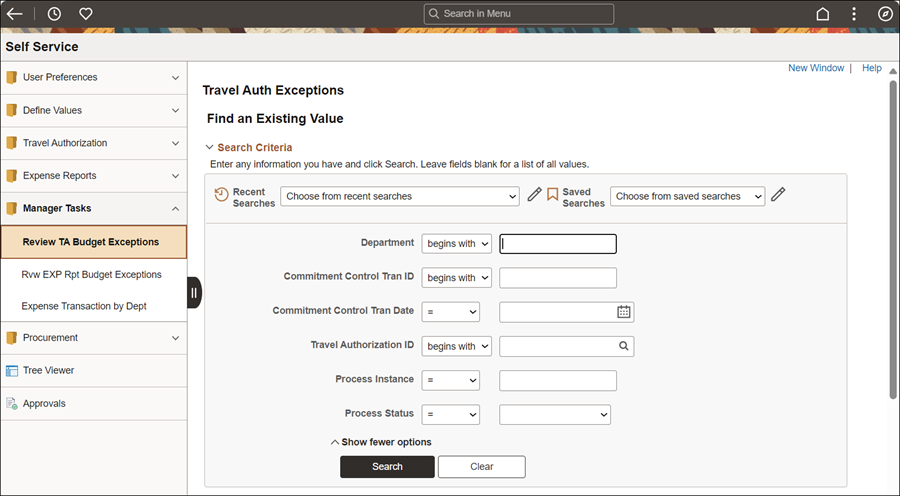Click the Search button
This screenshot has height=496, width=900.
tap(387, 467)
